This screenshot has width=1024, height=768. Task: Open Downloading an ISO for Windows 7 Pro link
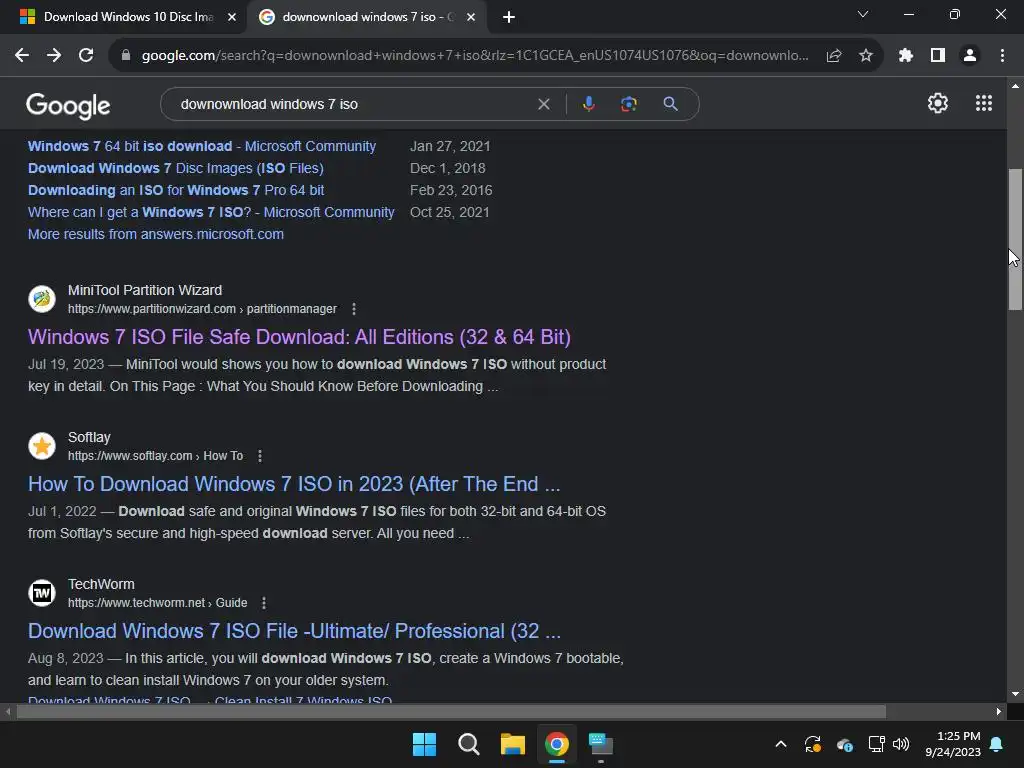coord(176,190)
